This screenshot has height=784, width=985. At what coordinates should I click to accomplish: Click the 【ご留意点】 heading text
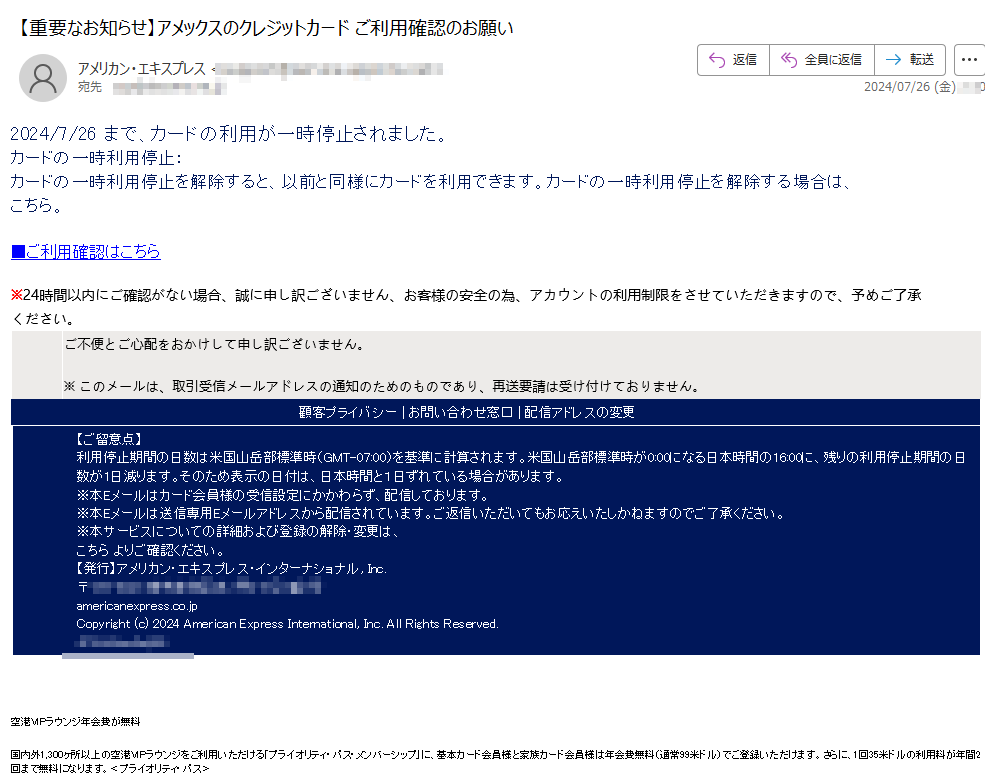(109, 439)
